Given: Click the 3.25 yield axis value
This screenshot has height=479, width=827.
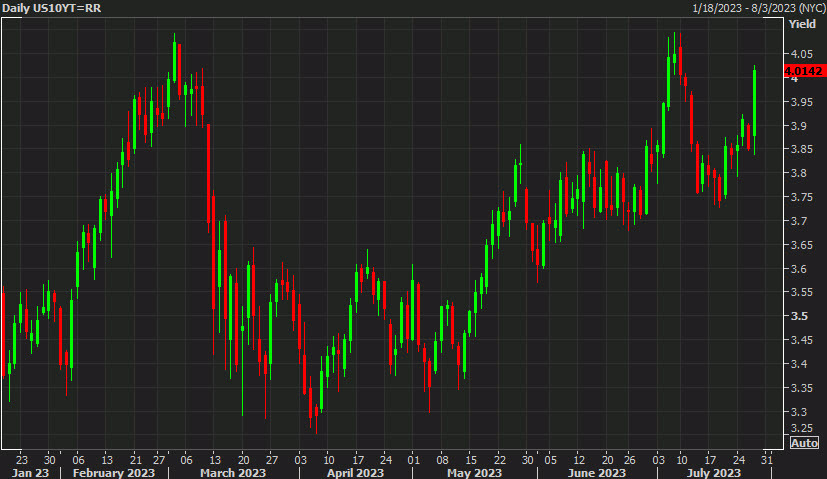Looking at the screenshot, I should tap(801, 428).
